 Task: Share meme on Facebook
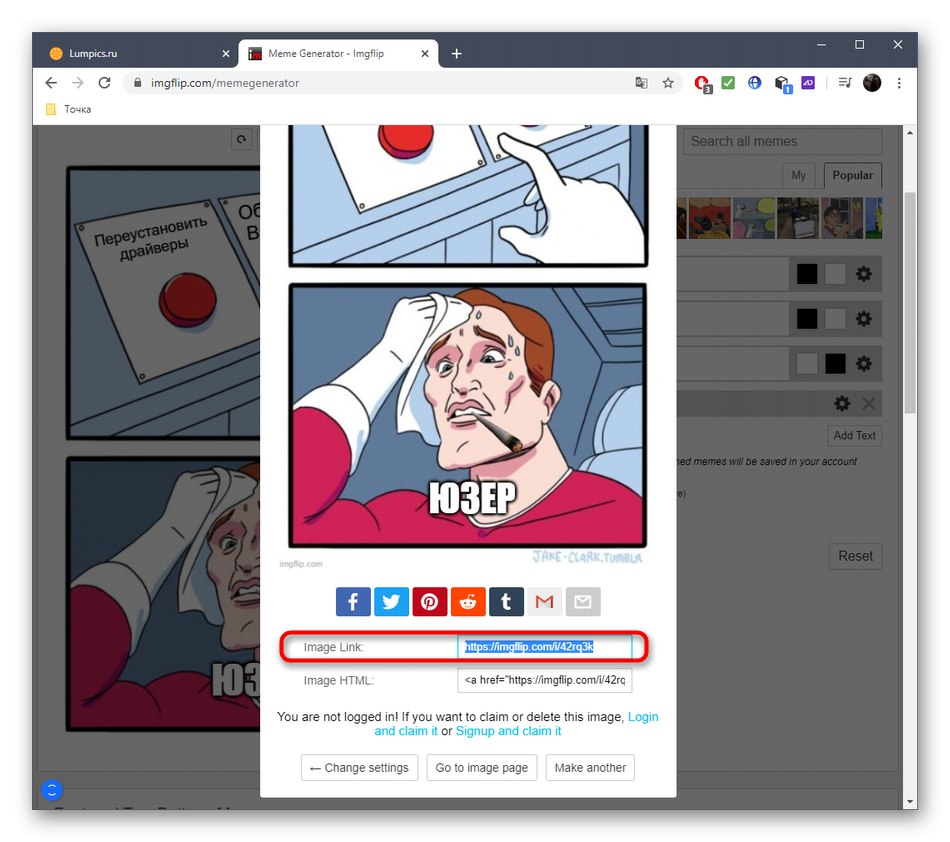click(353, 602)
